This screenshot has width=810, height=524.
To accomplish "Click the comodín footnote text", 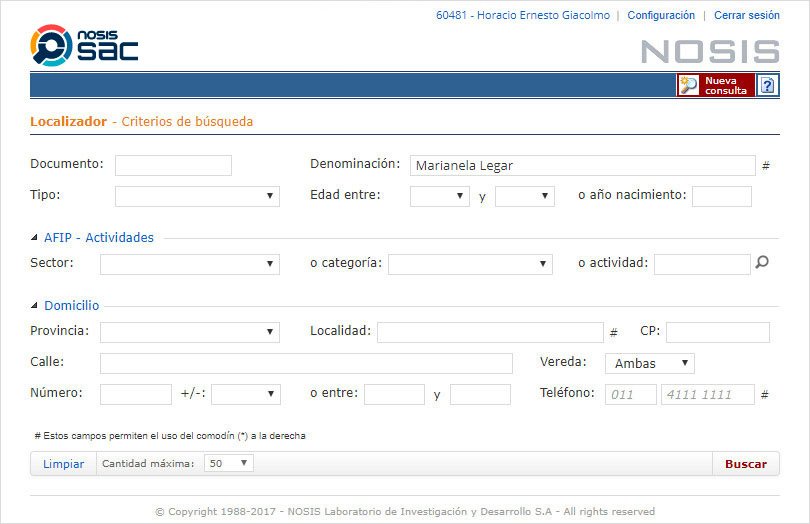I will click(170, 436).
